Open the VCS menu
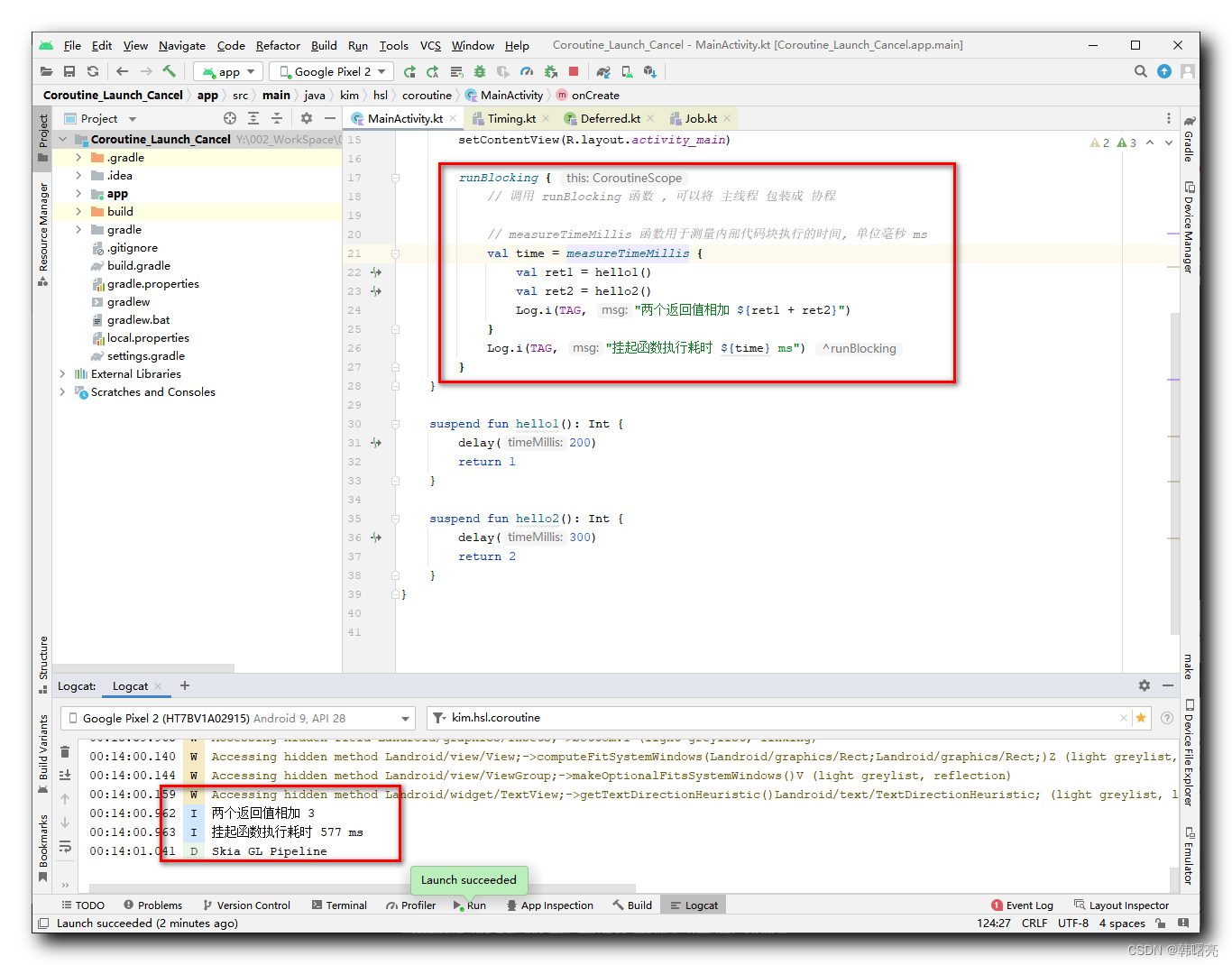Viewport: 1232px width, 965px height. [430, 45]
